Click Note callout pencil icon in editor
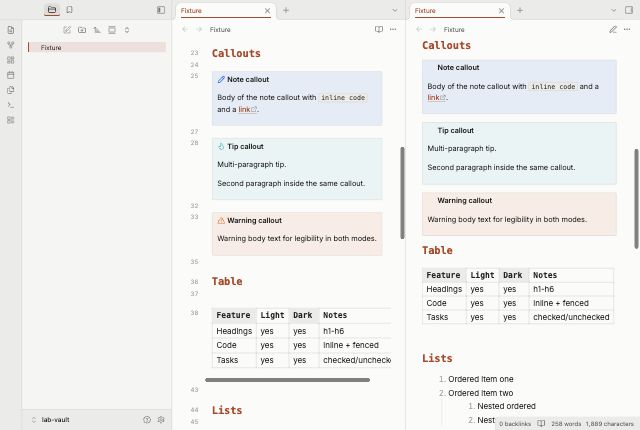The image size is (640, 430). point(221,80)
